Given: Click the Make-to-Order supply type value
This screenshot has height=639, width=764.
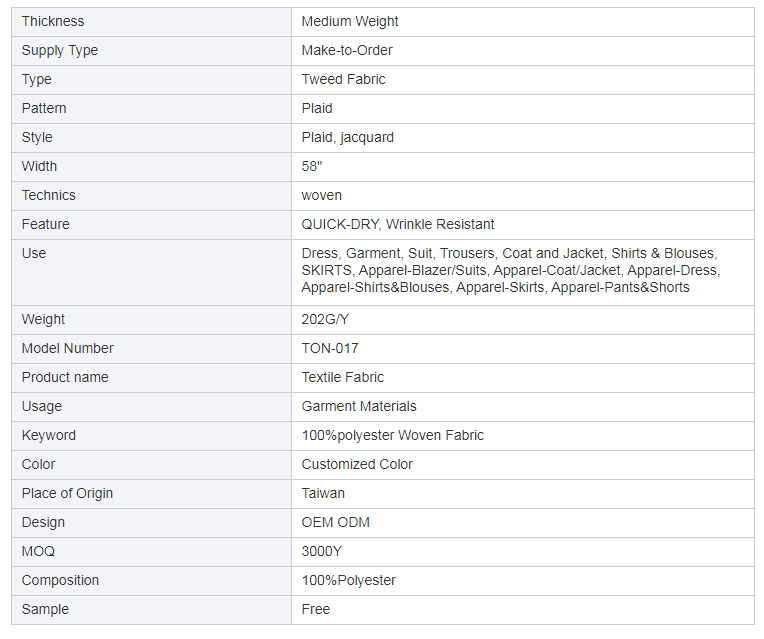Looking at the screenshot, I should coord(347,50).
